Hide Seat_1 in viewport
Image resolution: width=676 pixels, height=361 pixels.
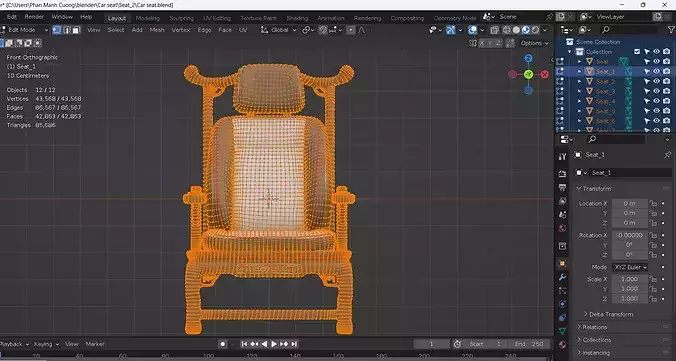pos(657,71)
